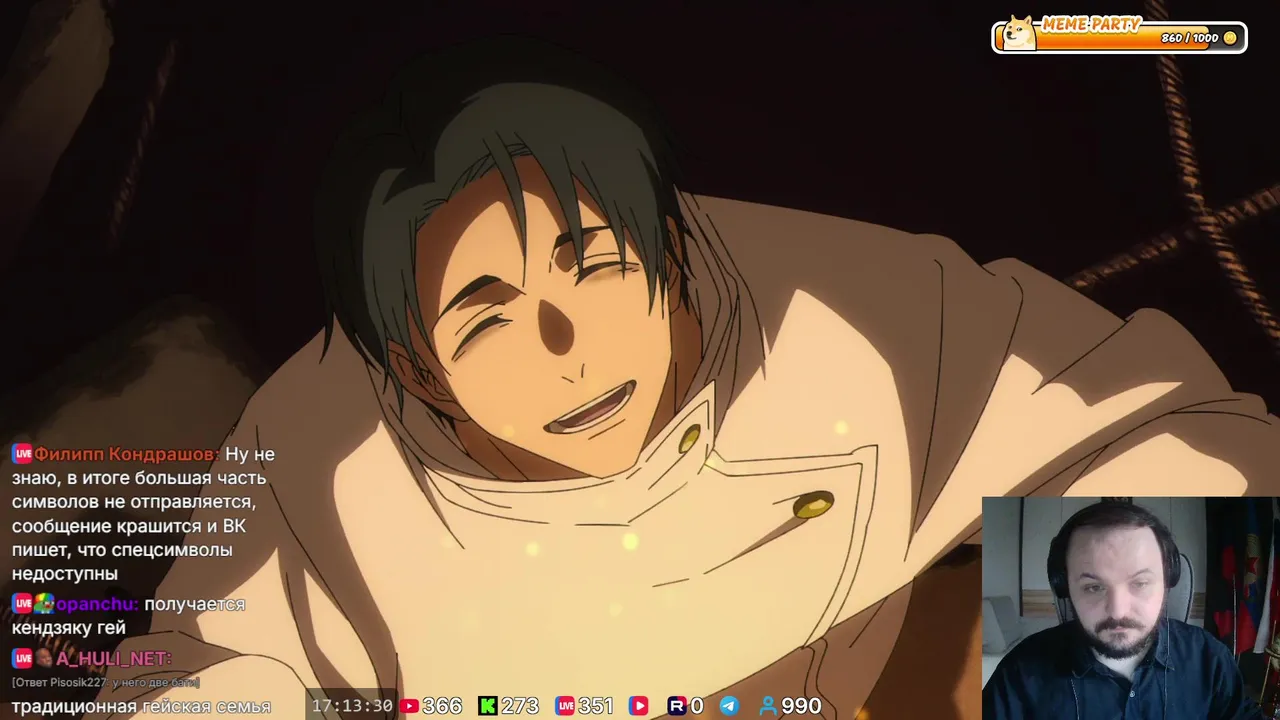Click the Rutube R icon in stats bar
1280x720 pixels.
pyautogui.click(x=676, y=706)
